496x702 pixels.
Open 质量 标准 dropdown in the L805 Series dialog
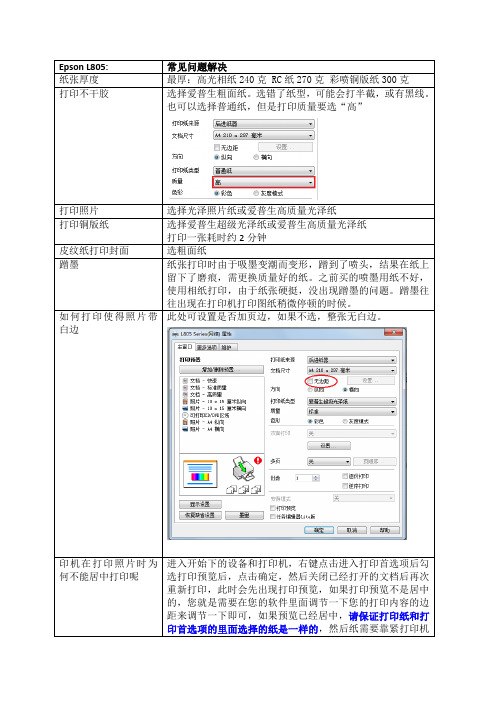(x=352, y=411)
